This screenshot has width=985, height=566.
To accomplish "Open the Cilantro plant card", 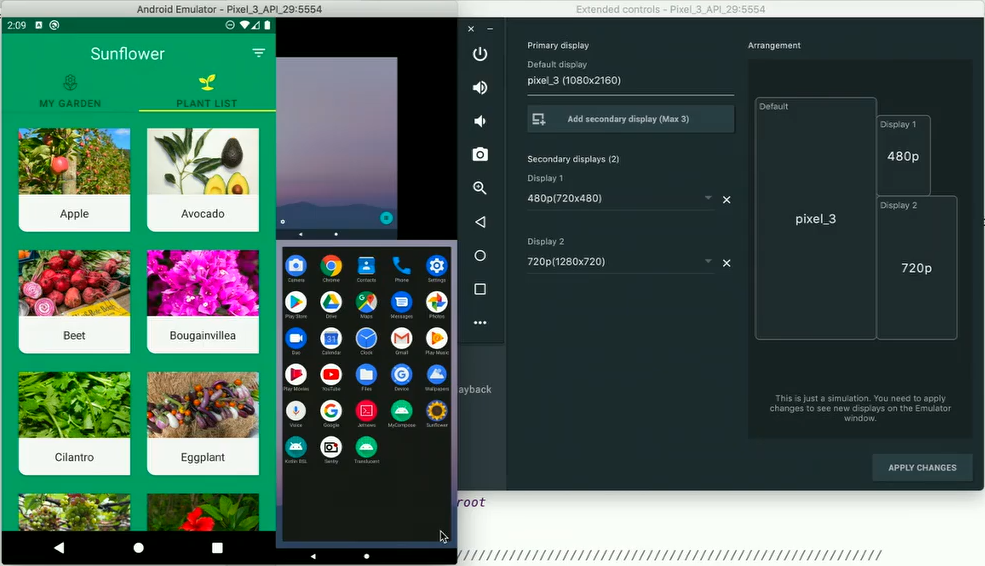I will [x=74, y=423].
